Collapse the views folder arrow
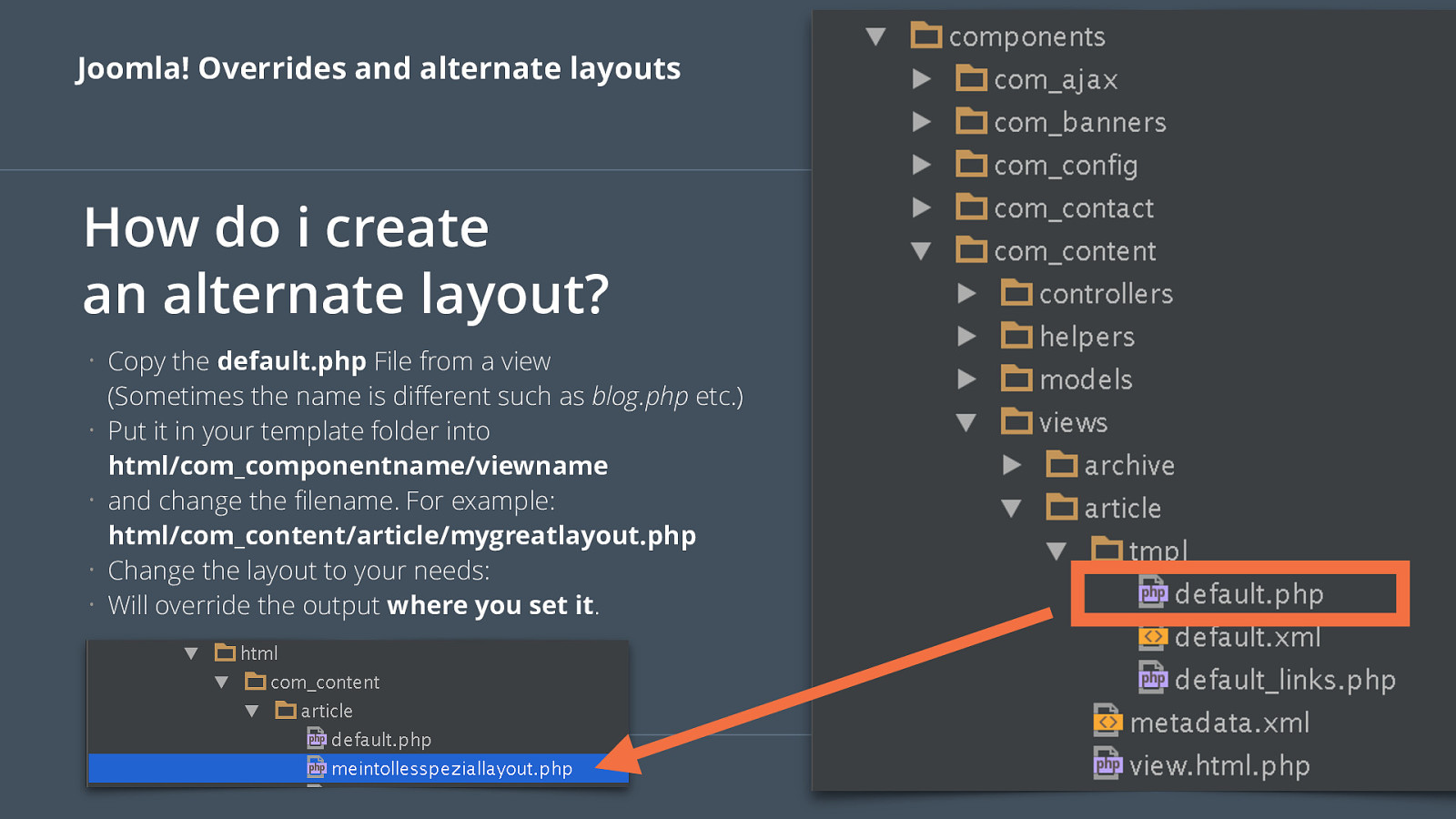1456x819 pixels. [966, 422]
